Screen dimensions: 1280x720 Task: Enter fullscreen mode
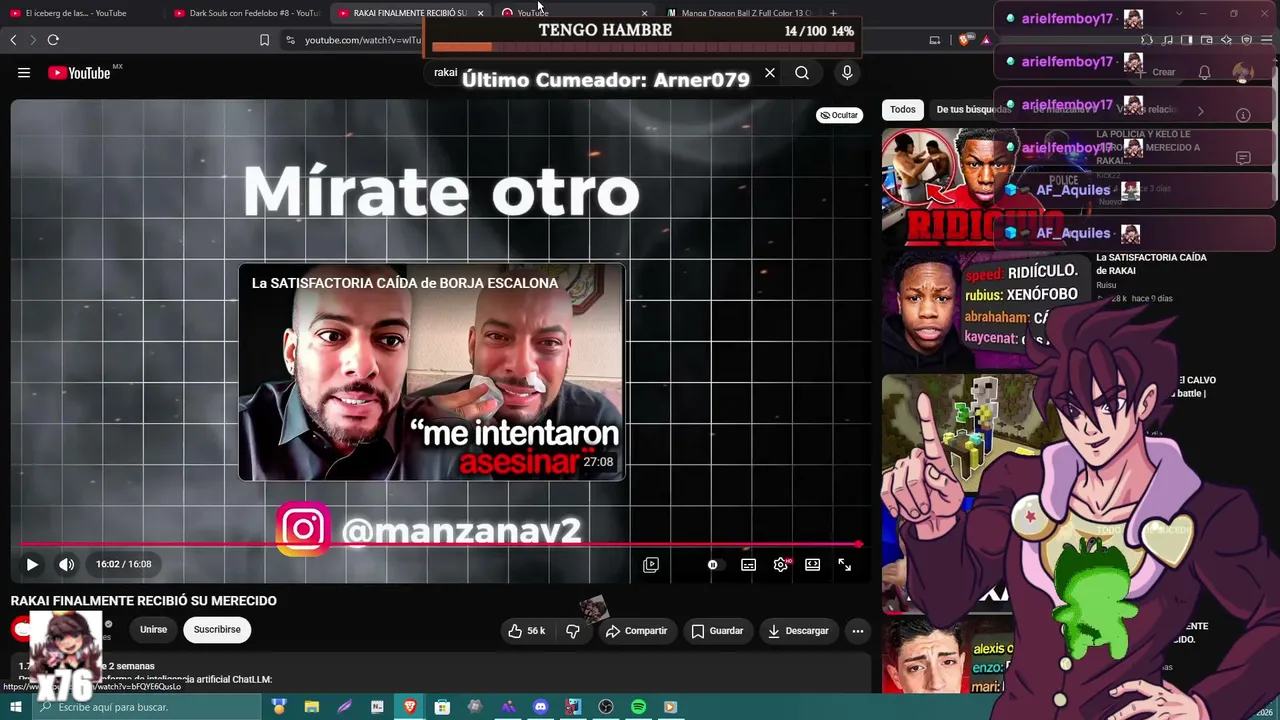845,565
